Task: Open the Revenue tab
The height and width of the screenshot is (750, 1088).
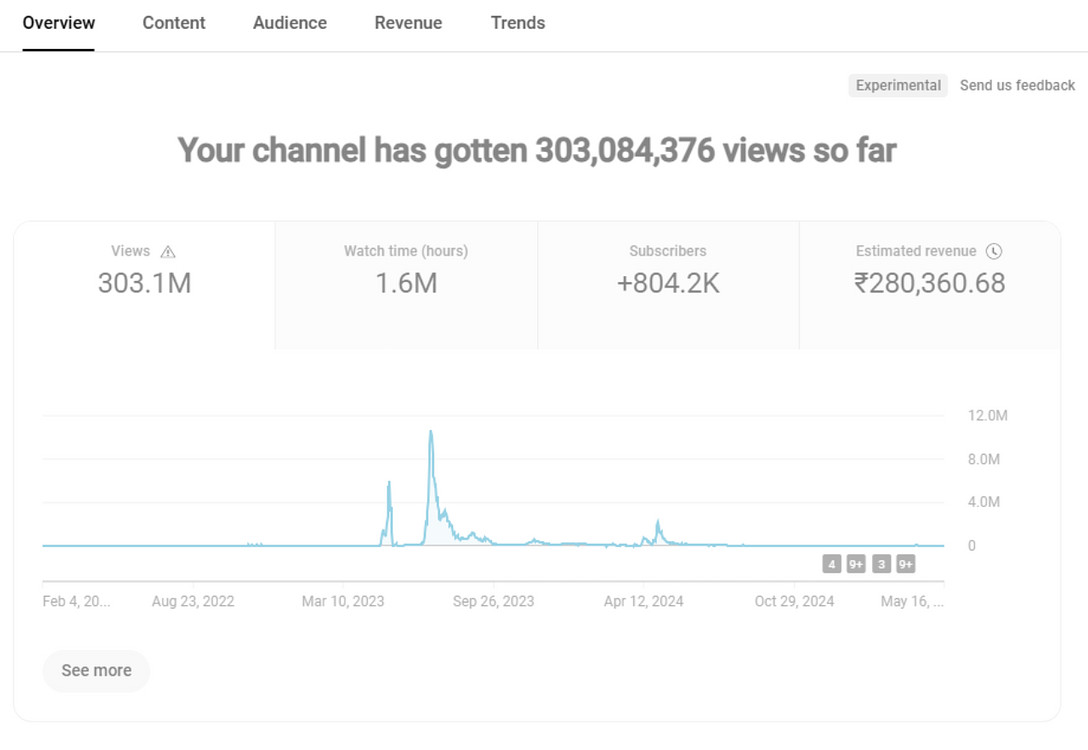Action: click(408, 23)
